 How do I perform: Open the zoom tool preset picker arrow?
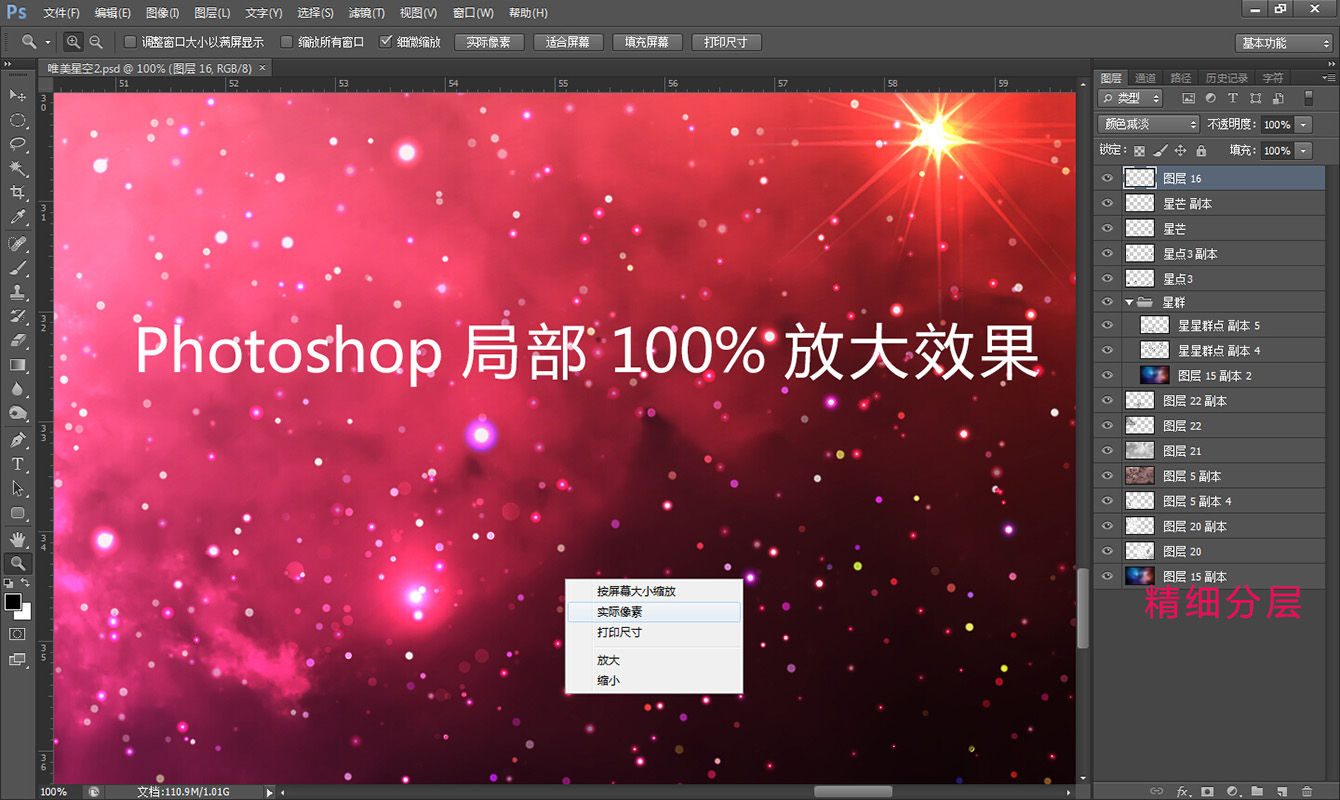[48, 43]
